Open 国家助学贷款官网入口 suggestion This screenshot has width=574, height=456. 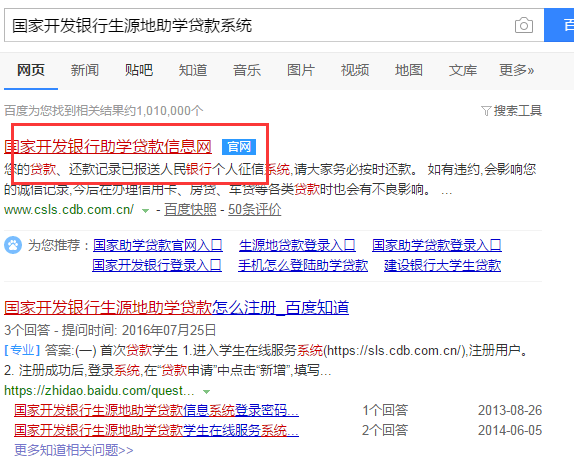[x=157, y=245]
